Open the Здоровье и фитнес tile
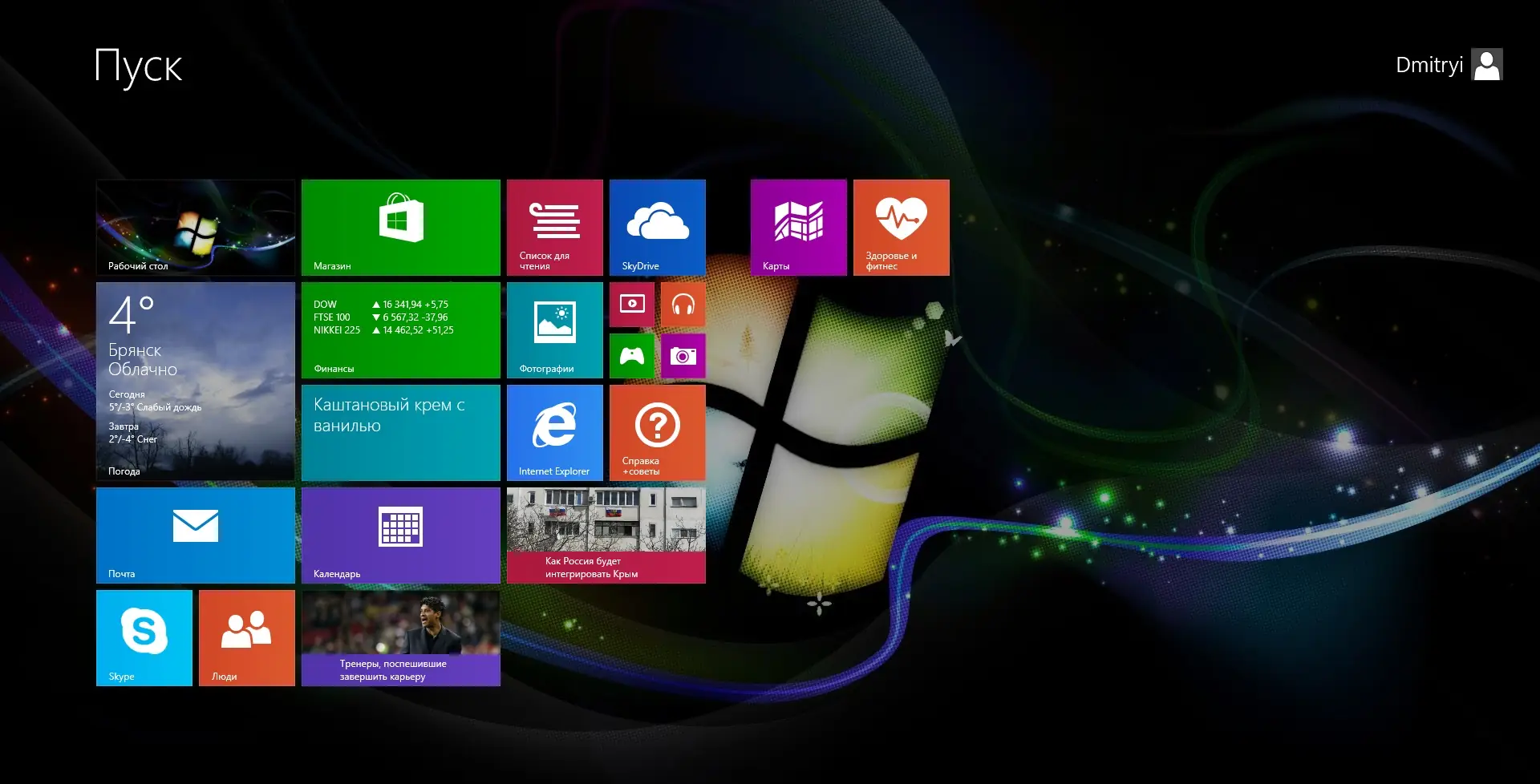This screenshot has height=784, width=1540. click(902, 228)
